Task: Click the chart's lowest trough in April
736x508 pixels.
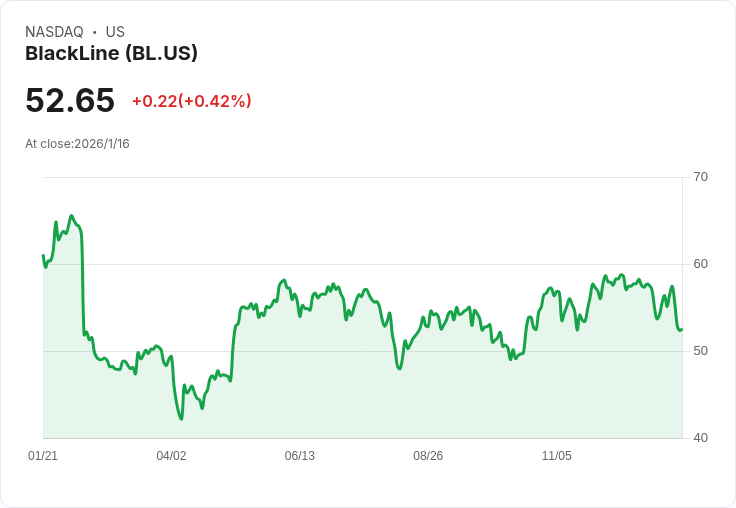Action: coord(181,419)
